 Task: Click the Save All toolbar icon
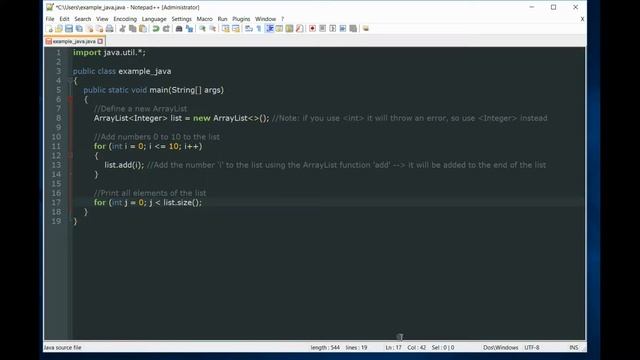coord(79,29)
